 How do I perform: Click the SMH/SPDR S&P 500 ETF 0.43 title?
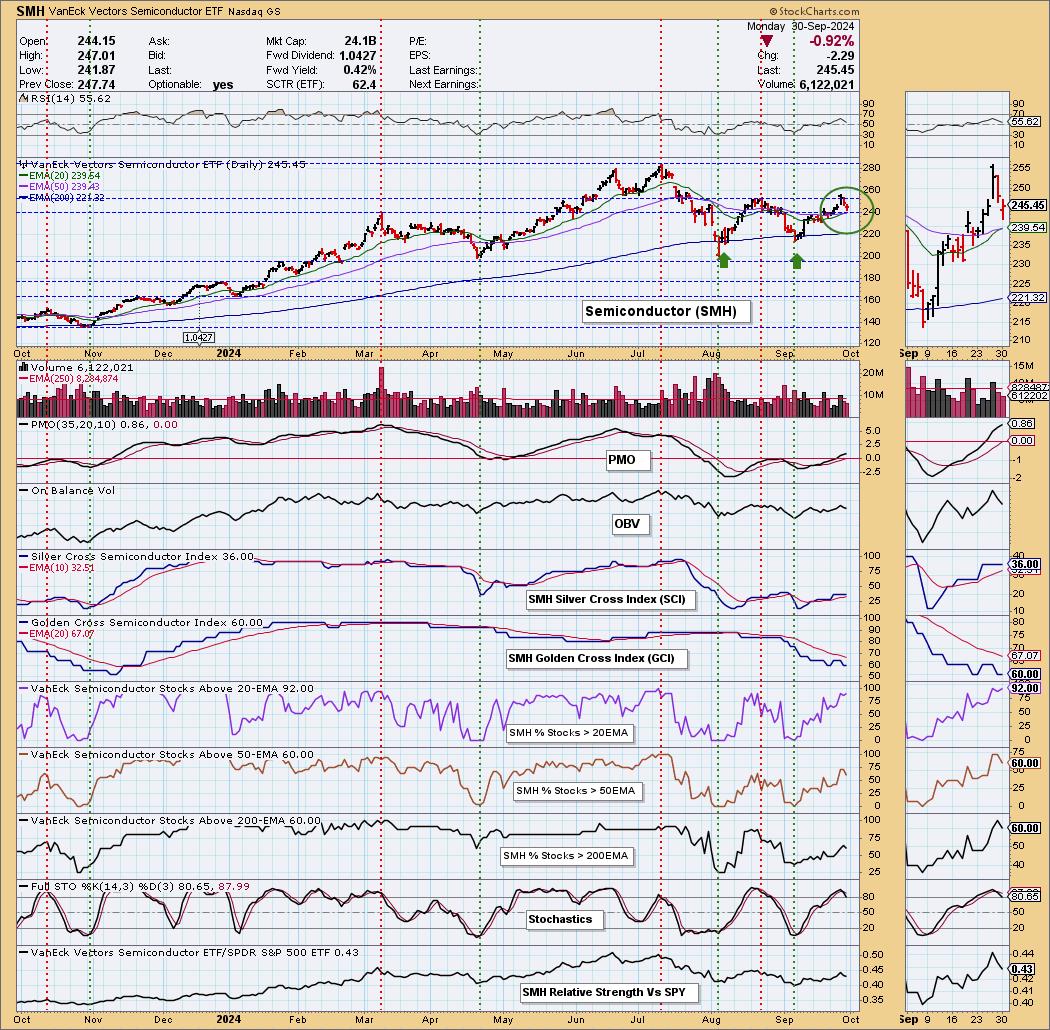(189, 952)
